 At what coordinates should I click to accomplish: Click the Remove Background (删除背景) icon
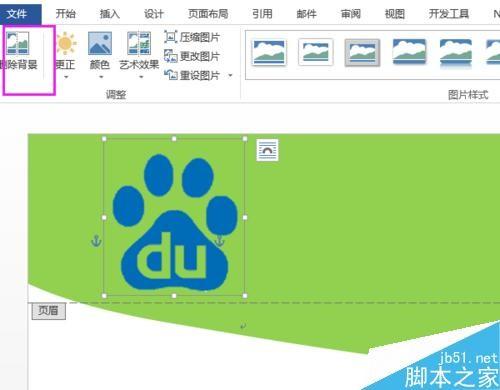coord(18,43)
